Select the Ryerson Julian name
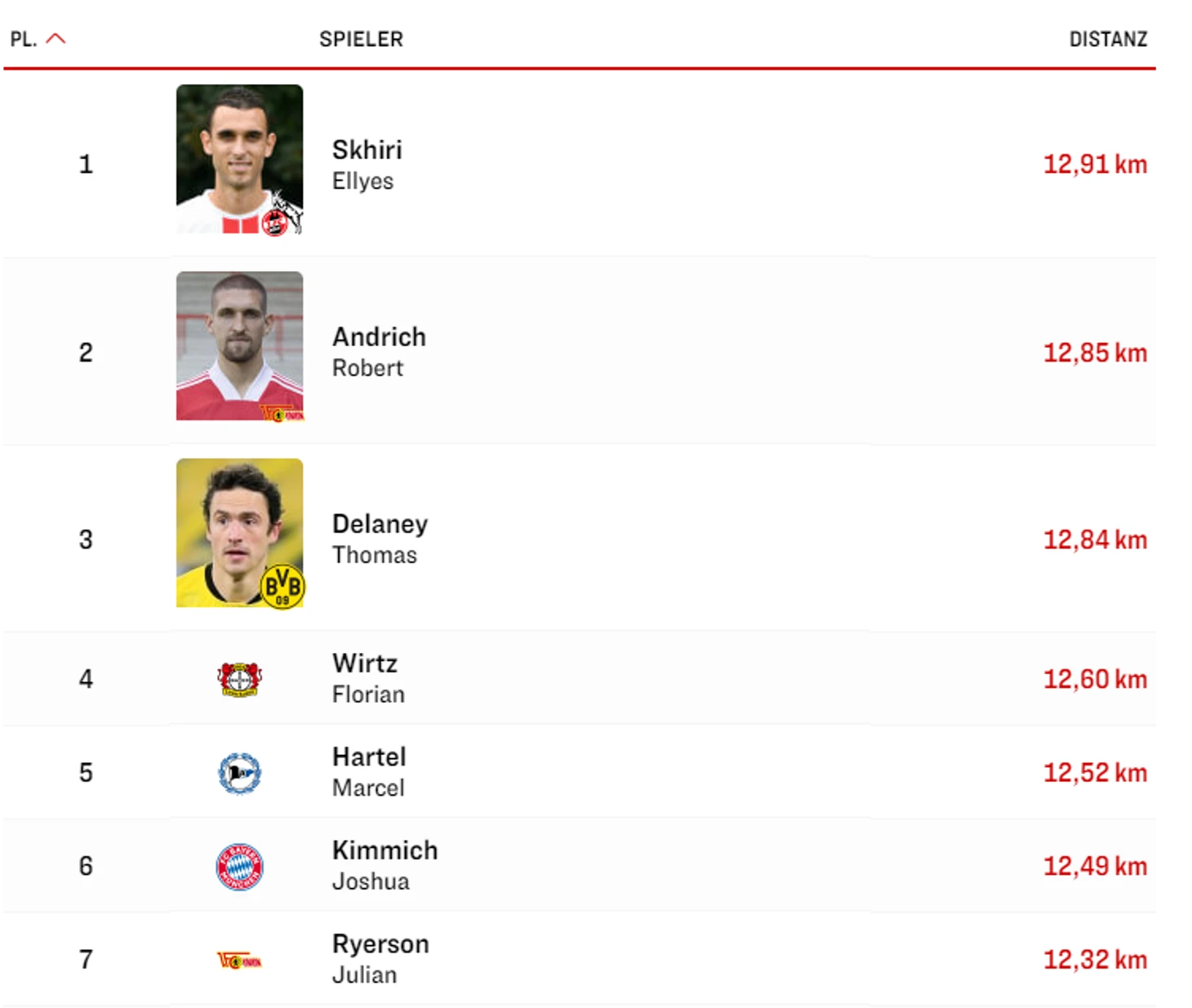The image size is (1192, 1008). point(380,959)
